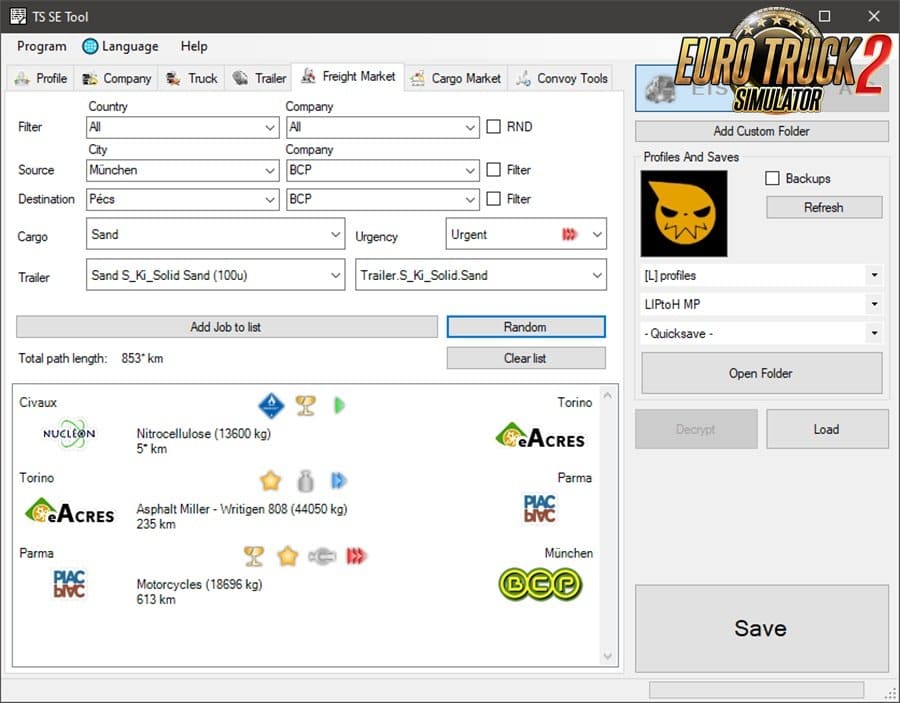Click the Clear list button
The image size is (900, 703).
tap(525, 358)
